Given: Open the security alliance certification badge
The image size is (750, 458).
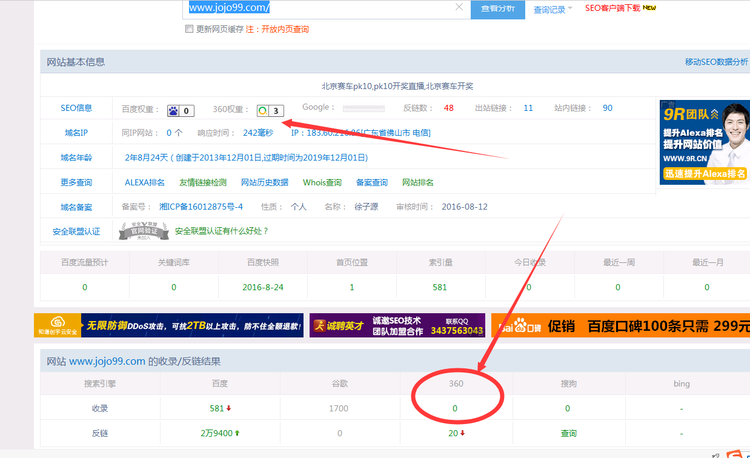Looking at the screenshot, I should click(x=143, y=231).
